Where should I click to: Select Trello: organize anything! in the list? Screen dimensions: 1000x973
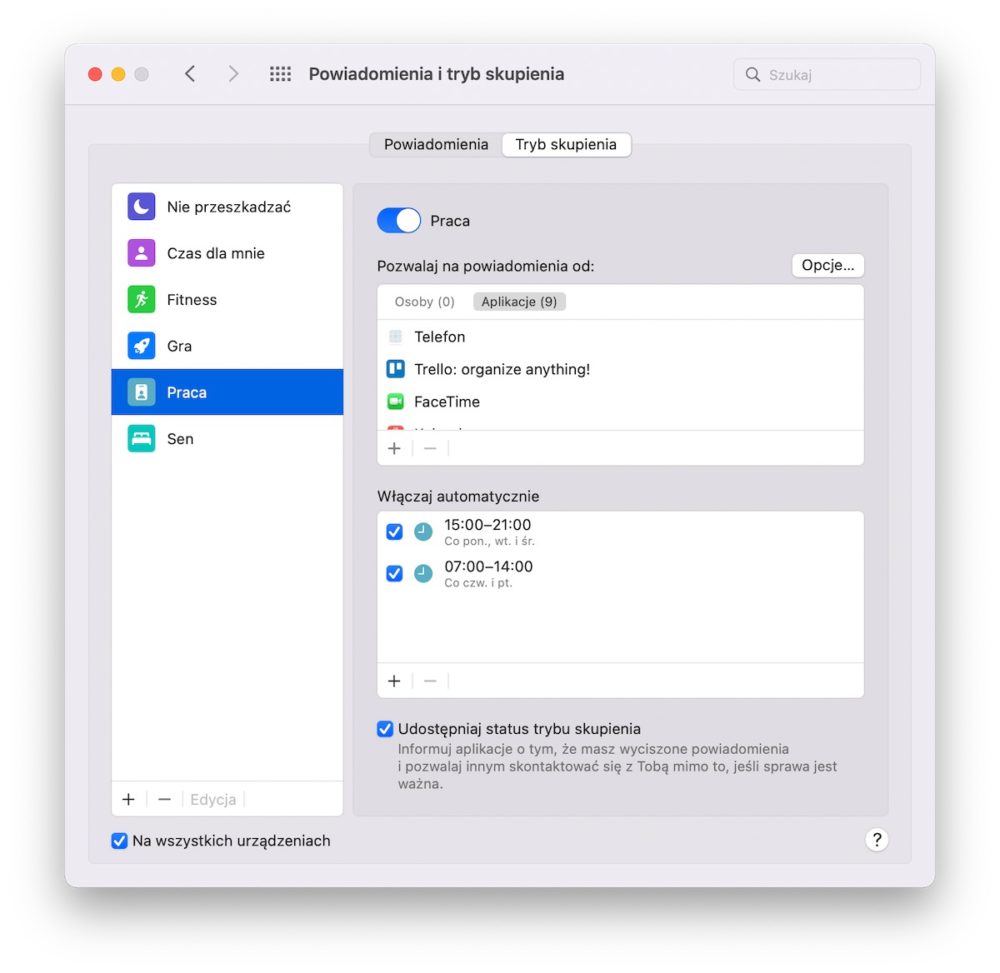click(620, 369)
